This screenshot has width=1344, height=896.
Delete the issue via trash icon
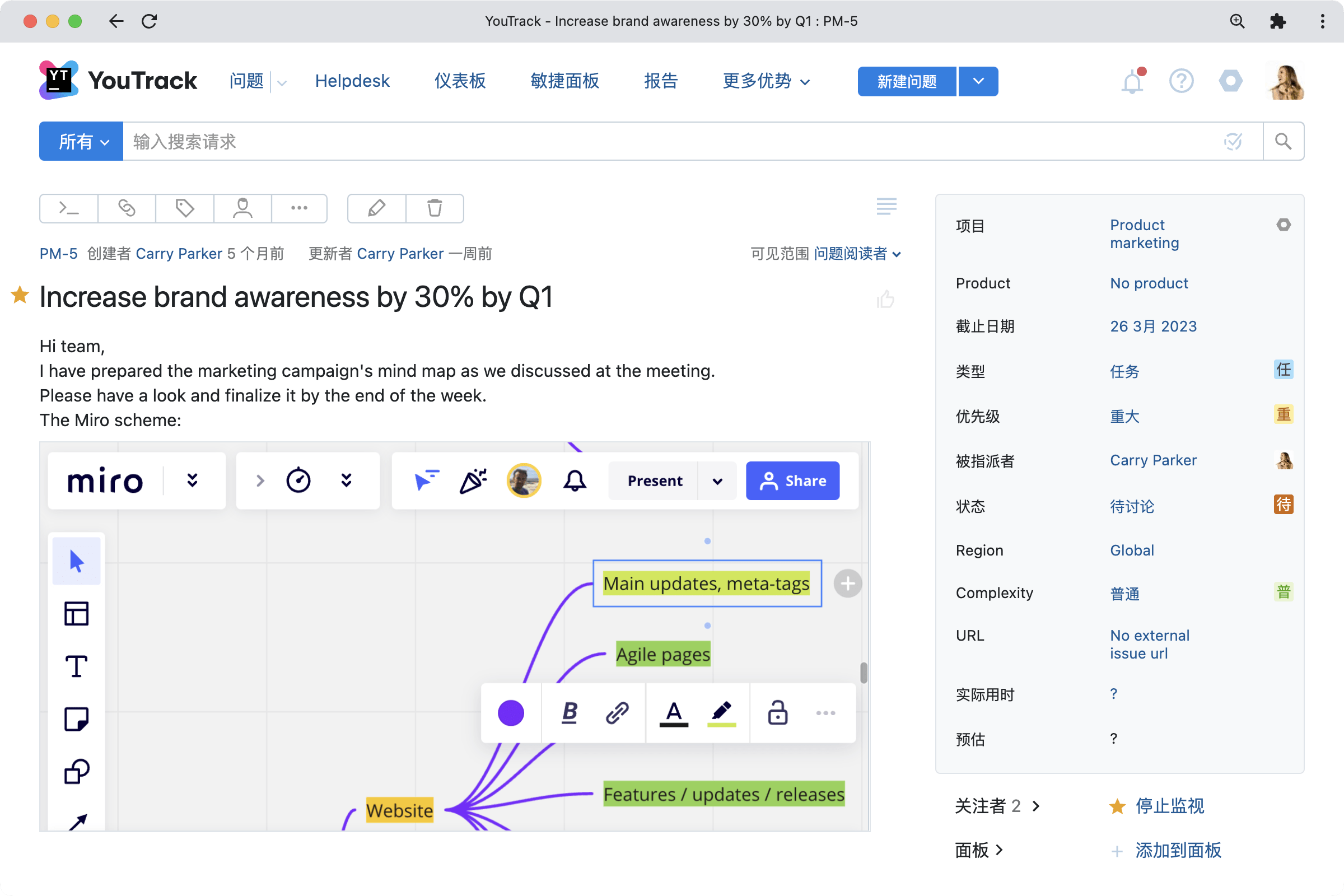[x=435, y=208]
